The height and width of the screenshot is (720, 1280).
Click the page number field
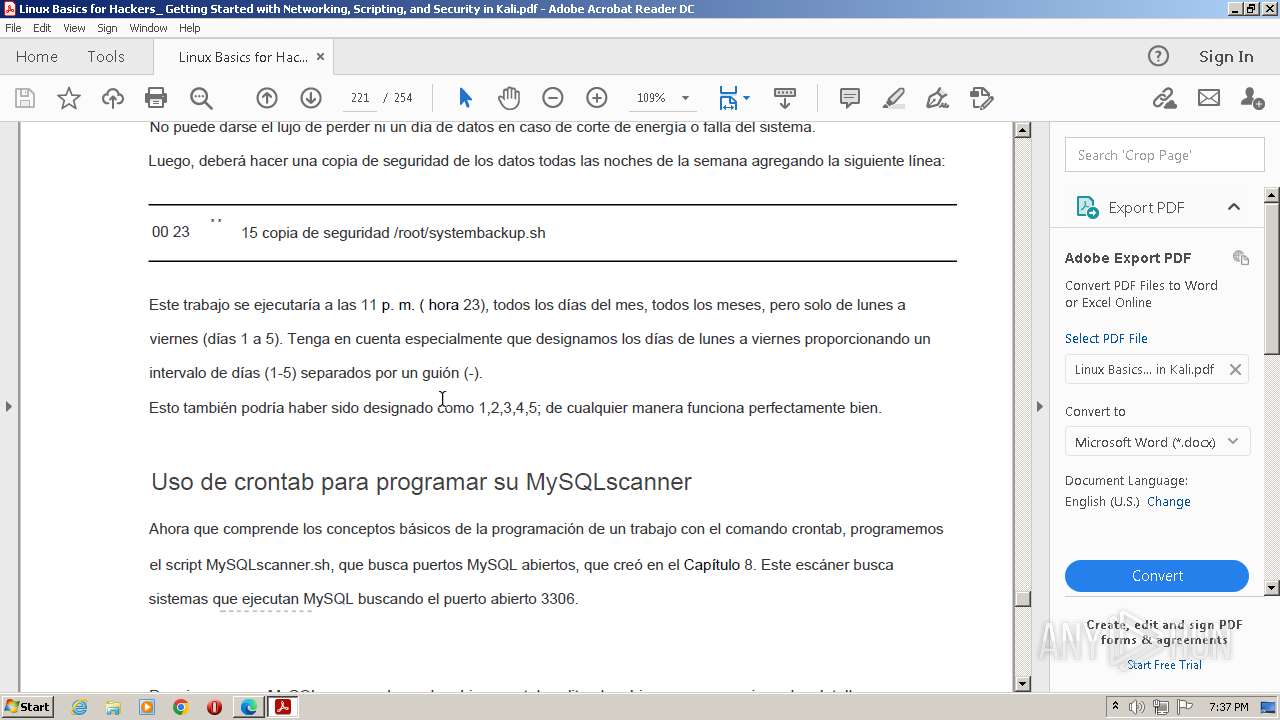pyautogui.click(x=360, y=98)
